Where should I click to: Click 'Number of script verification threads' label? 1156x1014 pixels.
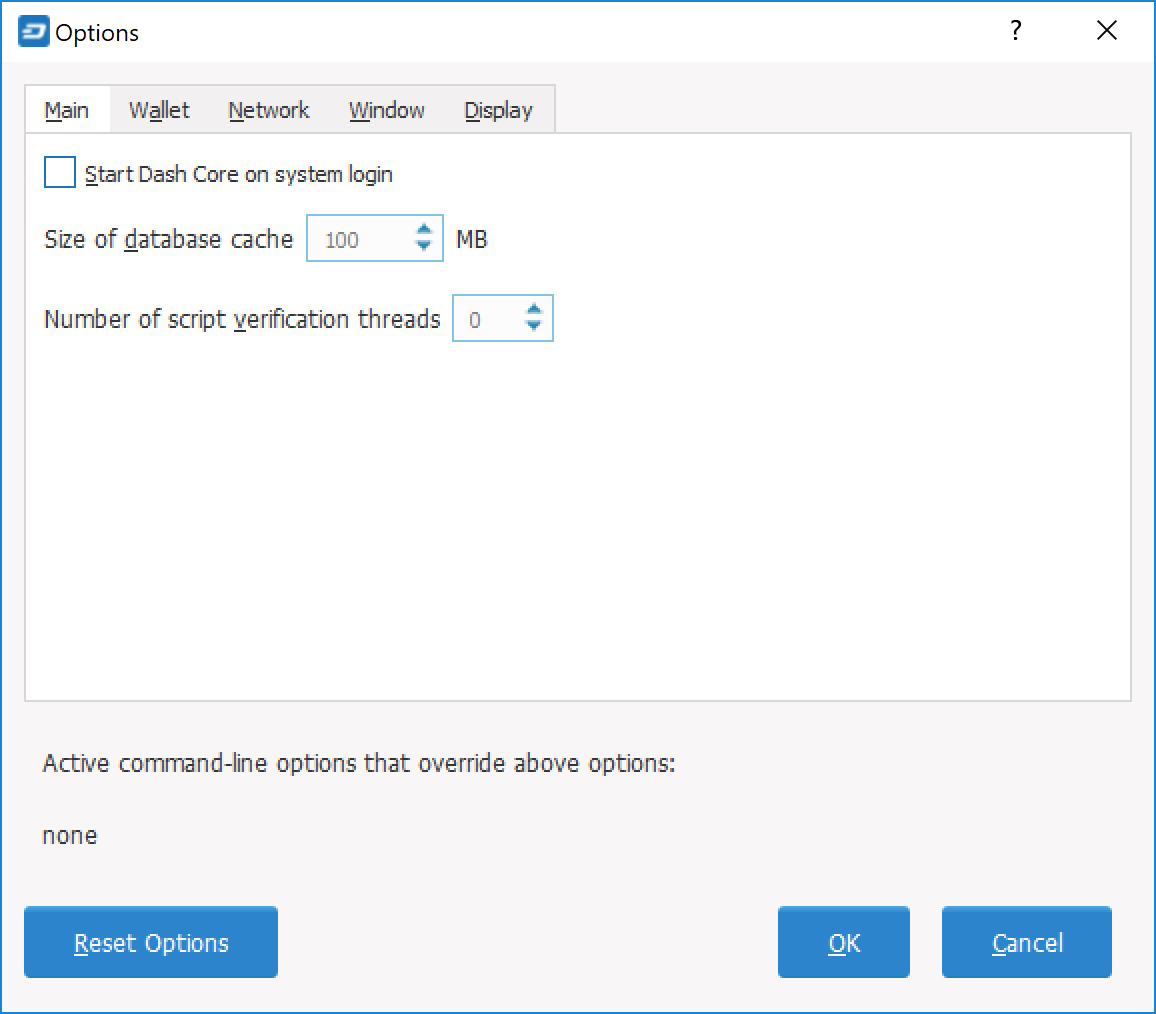tap(243, 319)
